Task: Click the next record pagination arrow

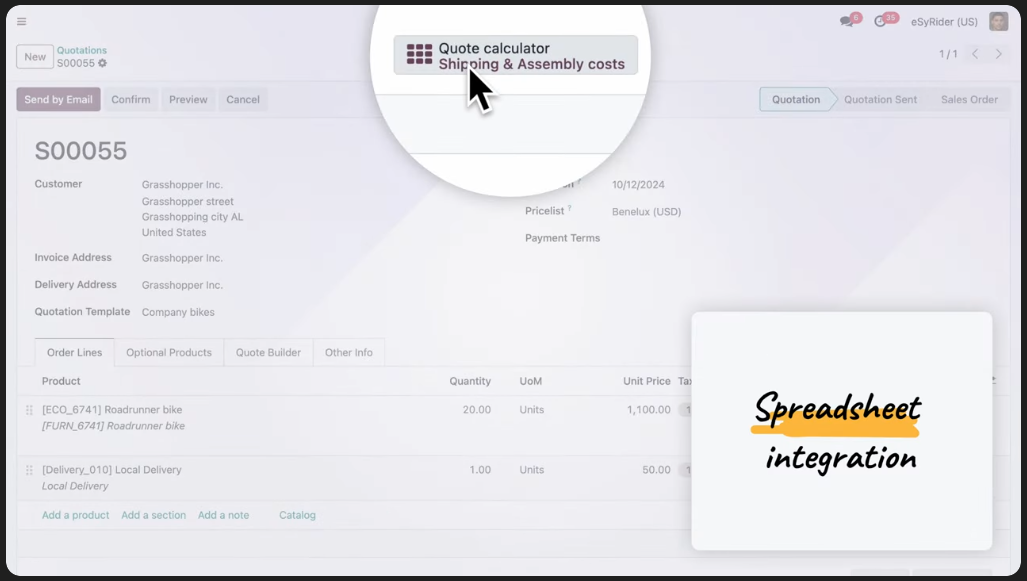Action: [x=1000, y=56]
